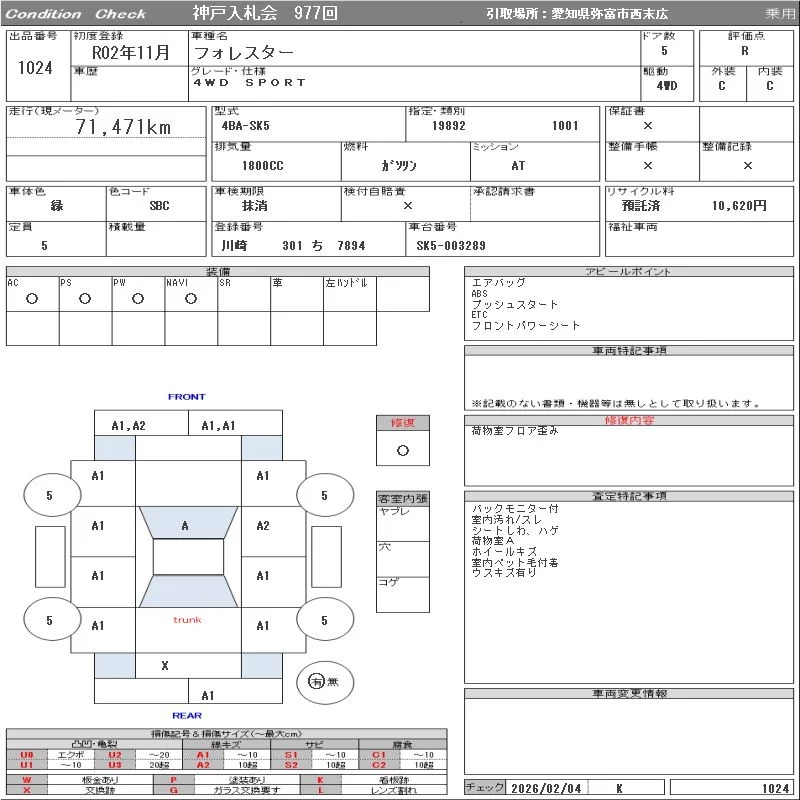The height and width of the screenshot is (800, 800).
Task: Click the Condition Check title in header
Action: tap(76, 14)
